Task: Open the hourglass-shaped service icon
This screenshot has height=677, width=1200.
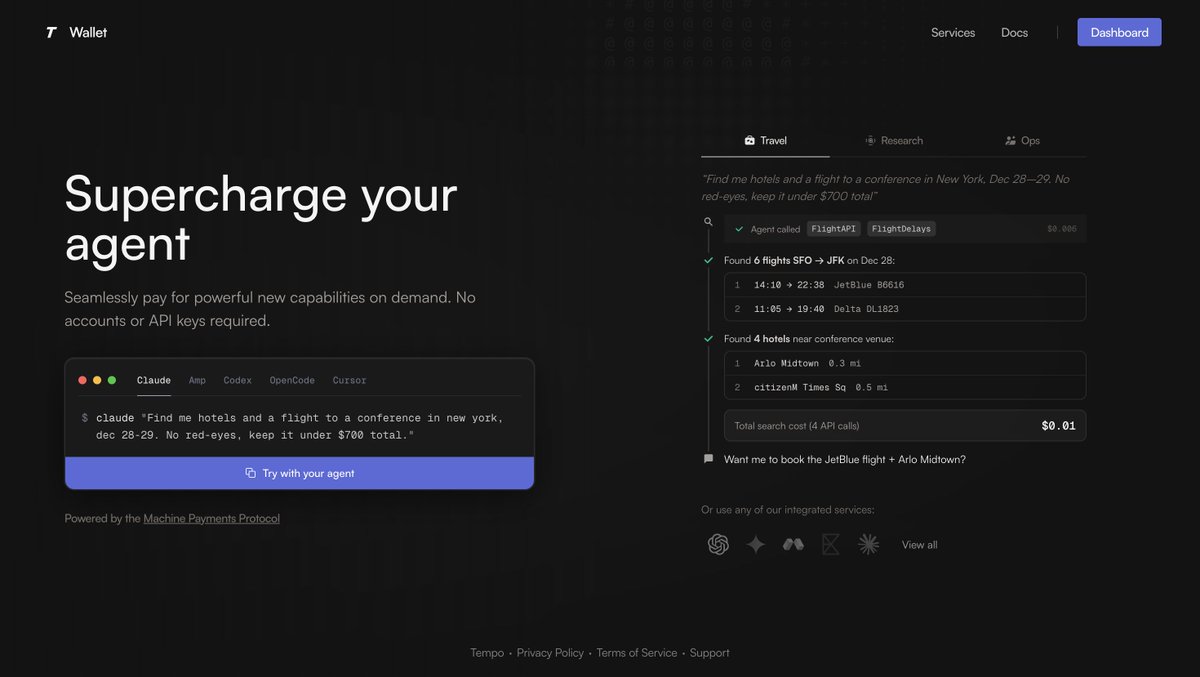Action: point(831,544)
